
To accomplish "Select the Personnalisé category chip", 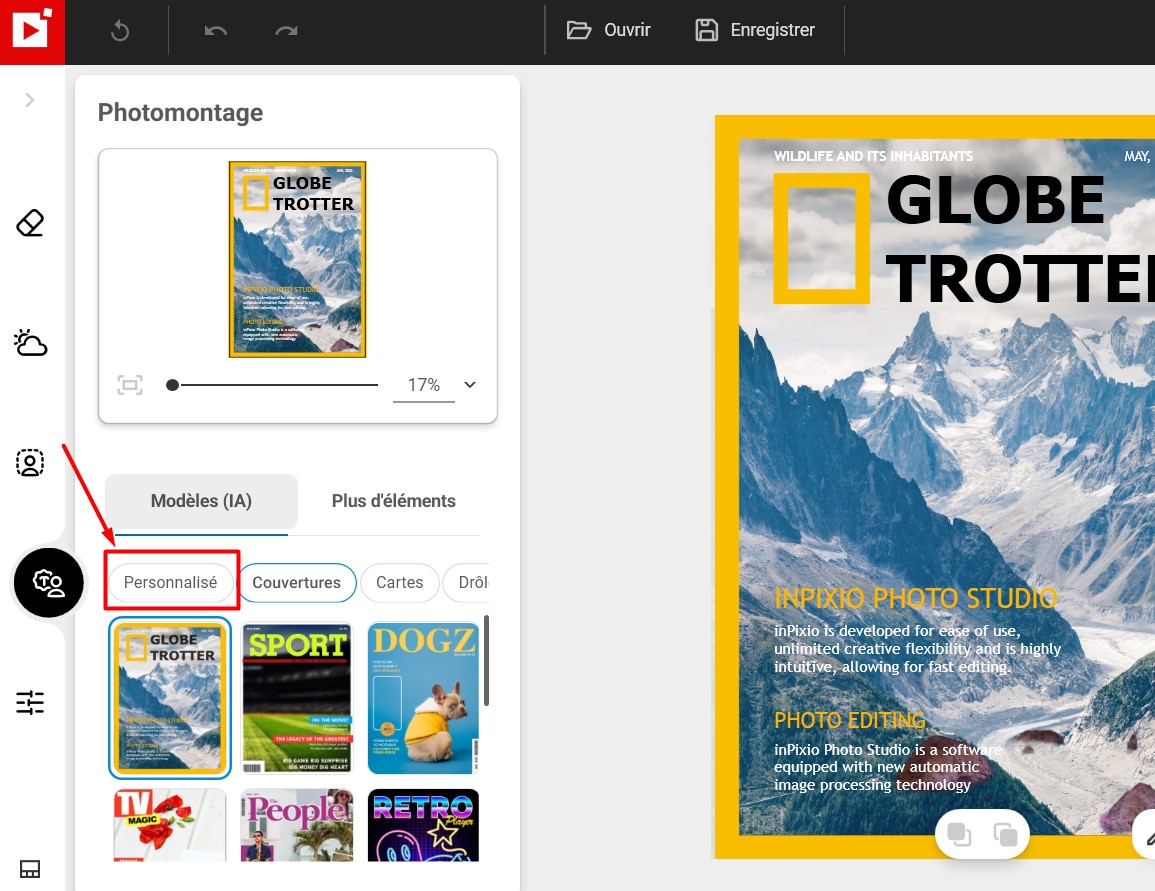I will (171, 582).
